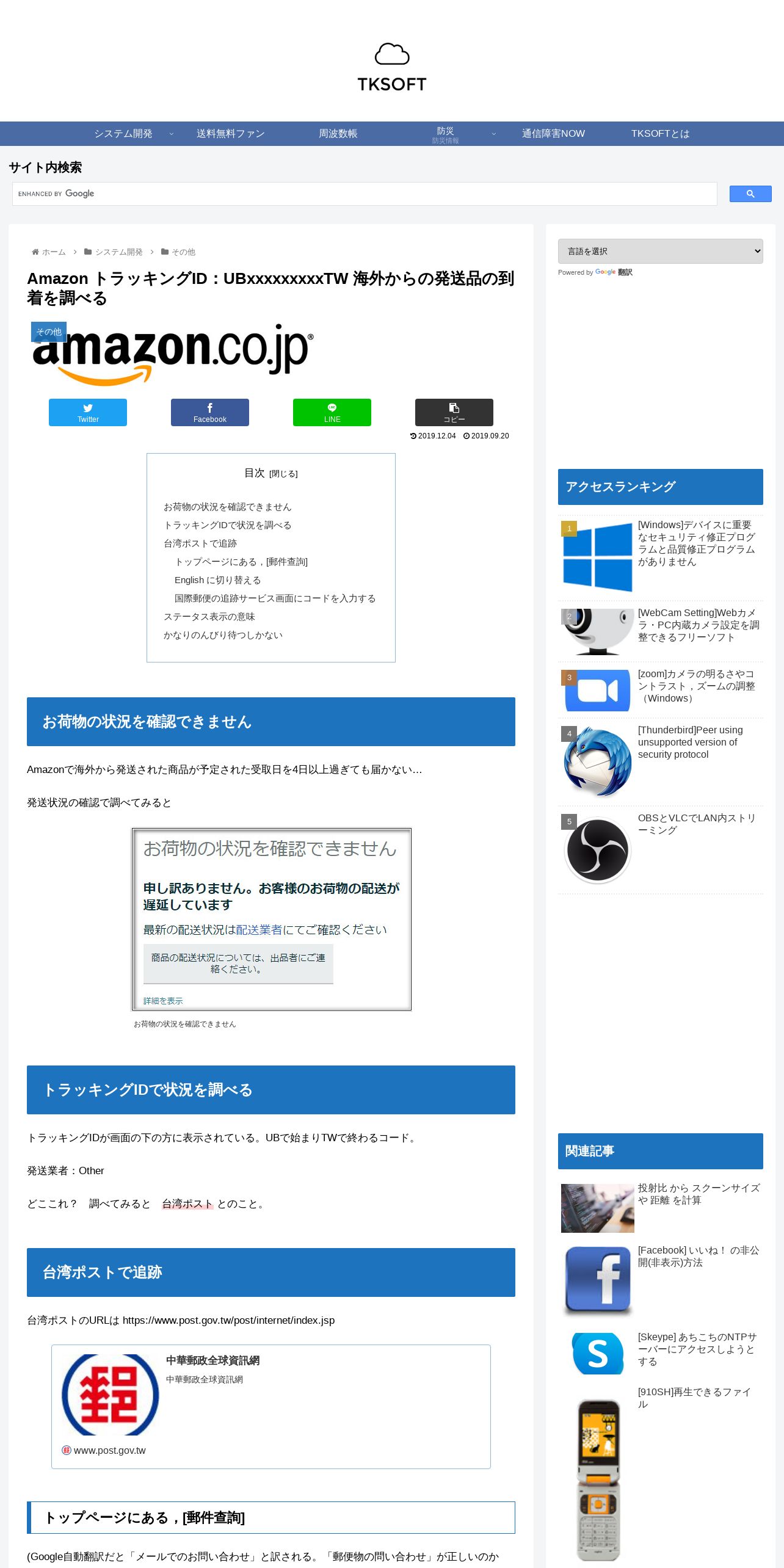Viewport: 784px width, 1568px height.
Task: Jump to トップページにある，[郵件查詢] in contents
Action: [241, 562]
